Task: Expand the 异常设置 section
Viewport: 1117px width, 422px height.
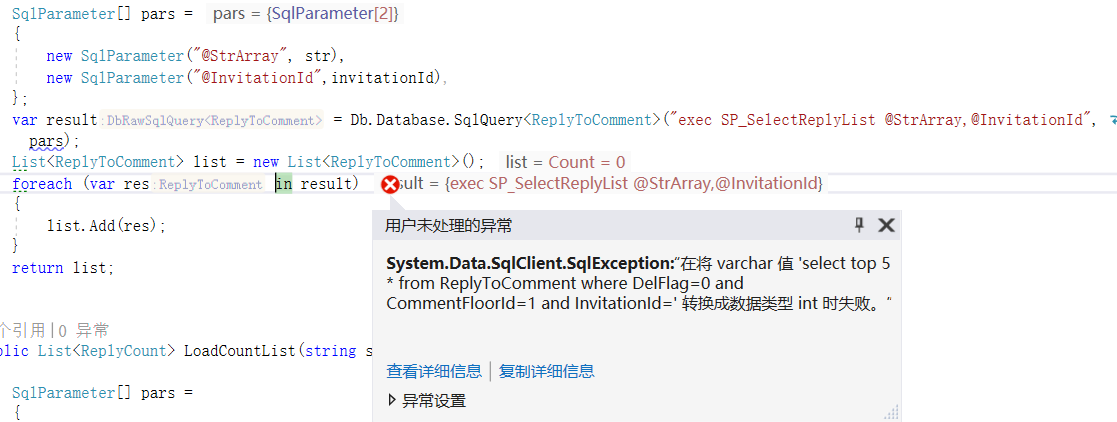Action: [427, 401]
